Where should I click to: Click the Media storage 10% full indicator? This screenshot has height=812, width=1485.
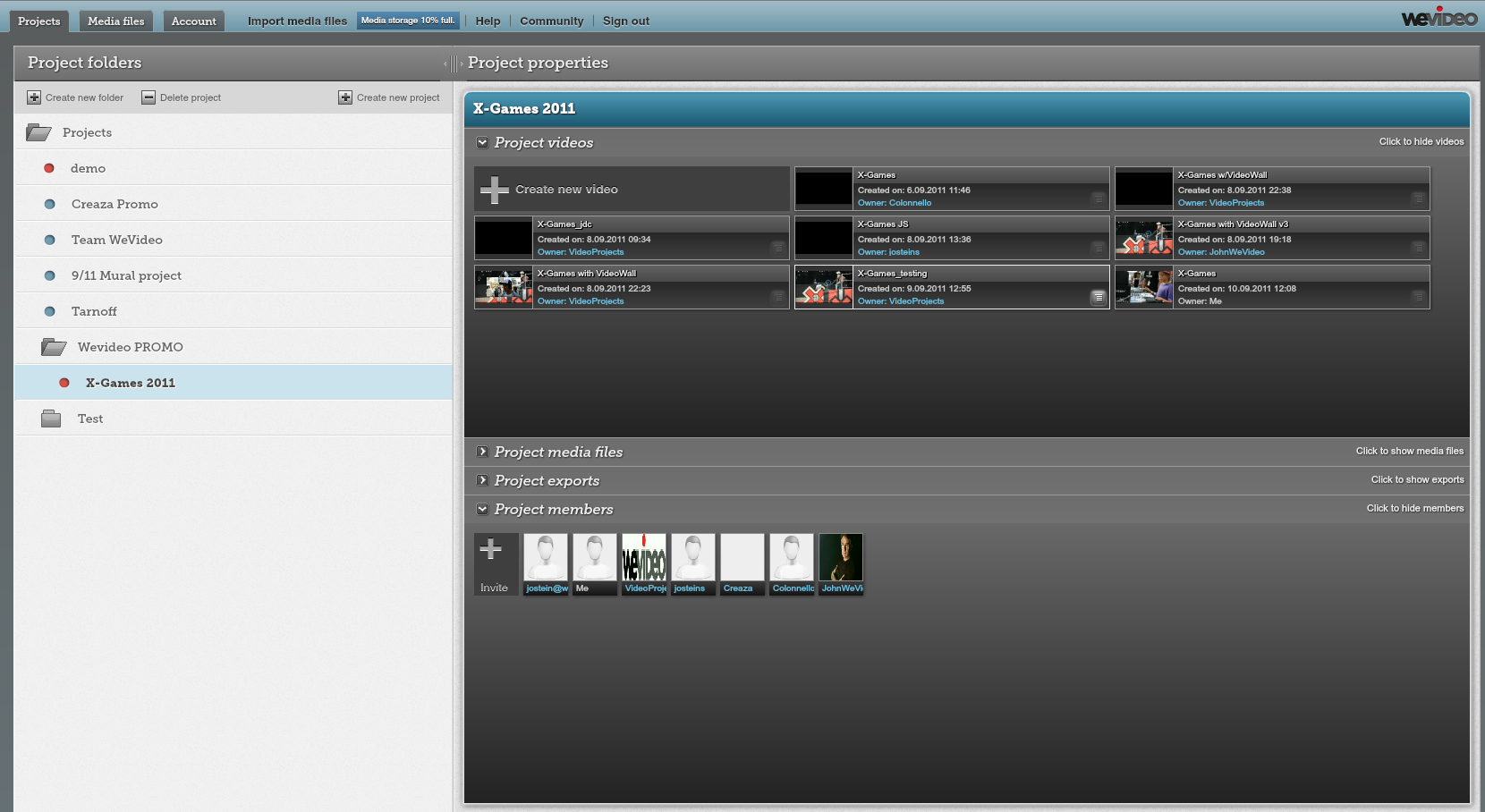[x=408, y=21]
